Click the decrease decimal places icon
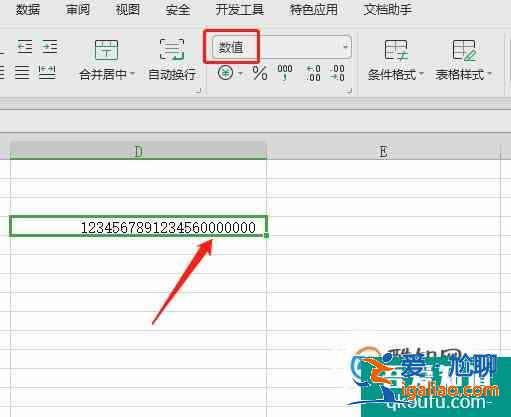 pyautogui.click(x=337, y=73)
